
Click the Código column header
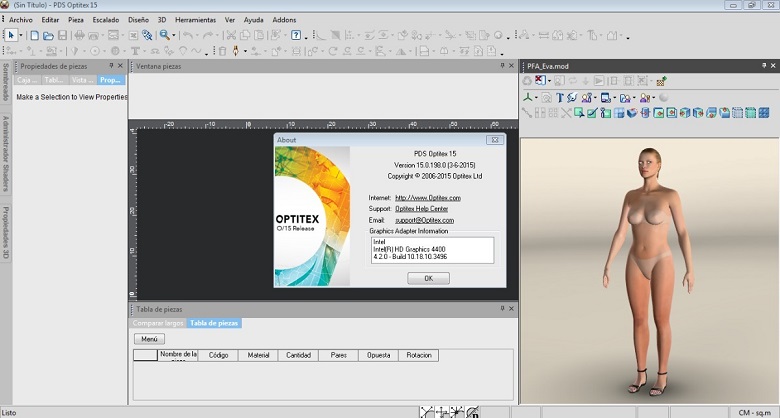[218, 355]
